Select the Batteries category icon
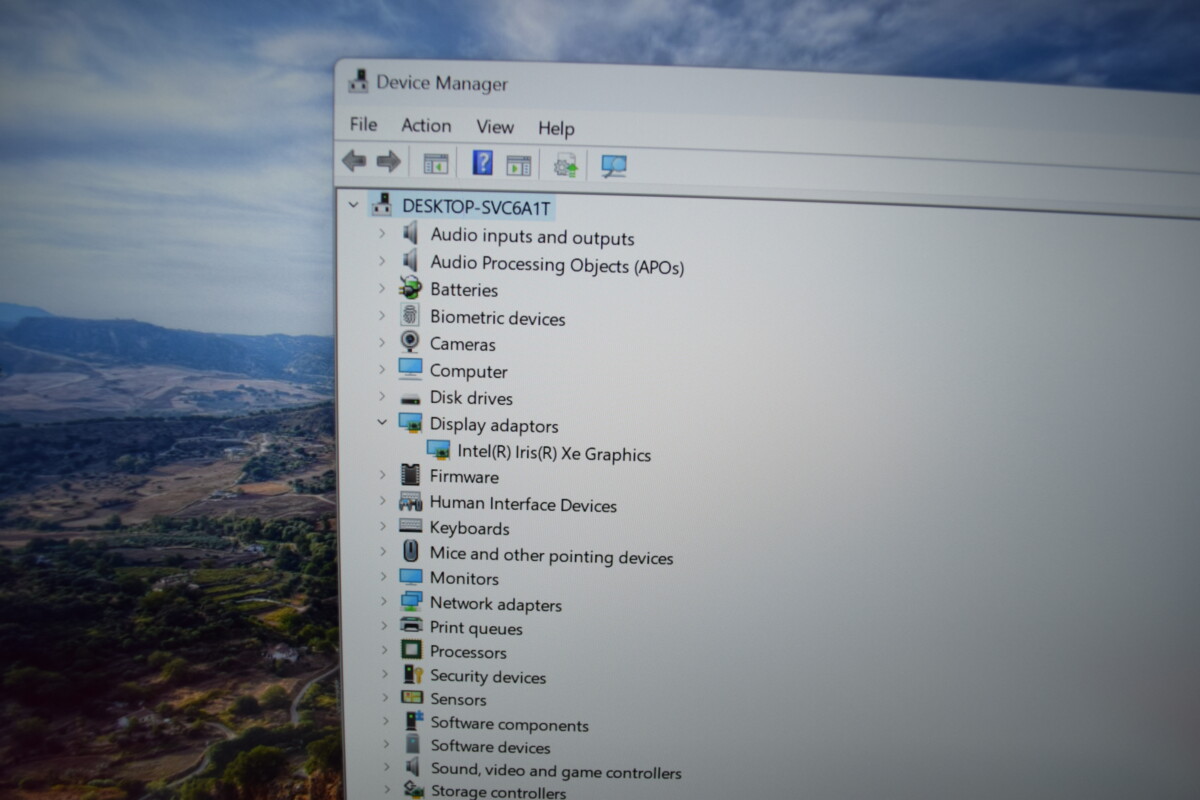Screen dimensions: 1200x800 [410, 288]
